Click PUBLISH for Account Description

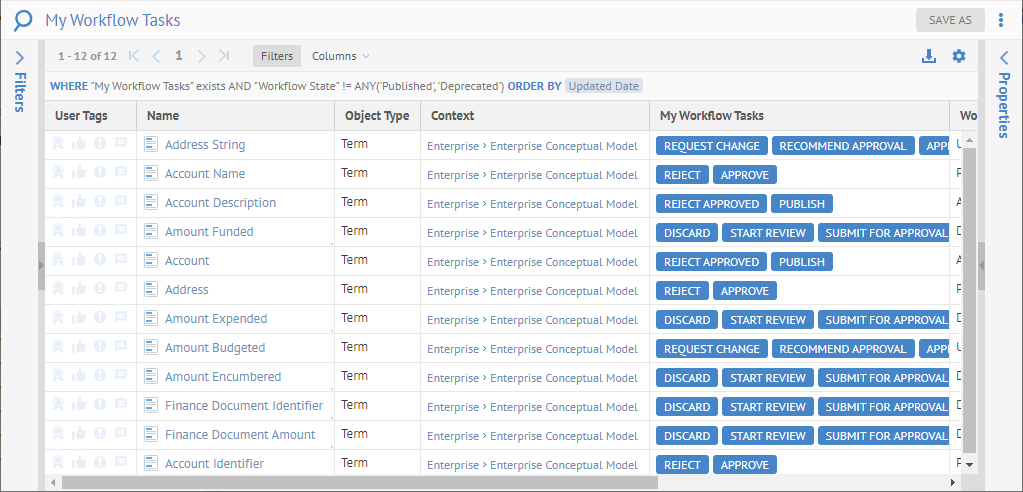(801, 204)
